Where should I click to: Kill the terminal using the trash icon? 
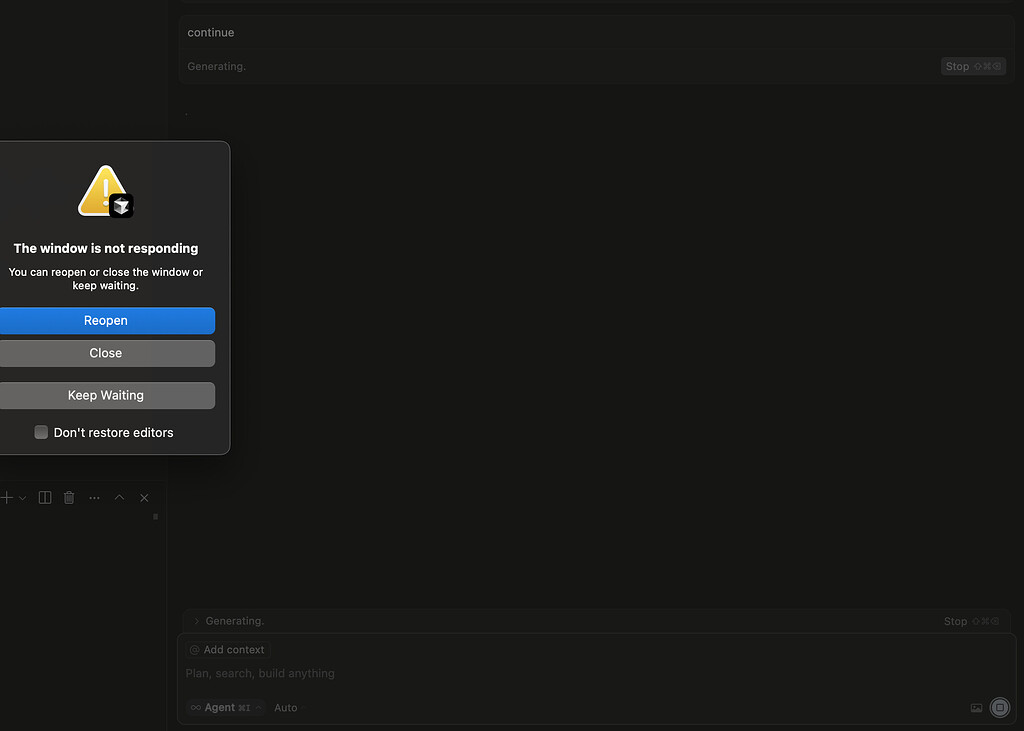point(68,497)
